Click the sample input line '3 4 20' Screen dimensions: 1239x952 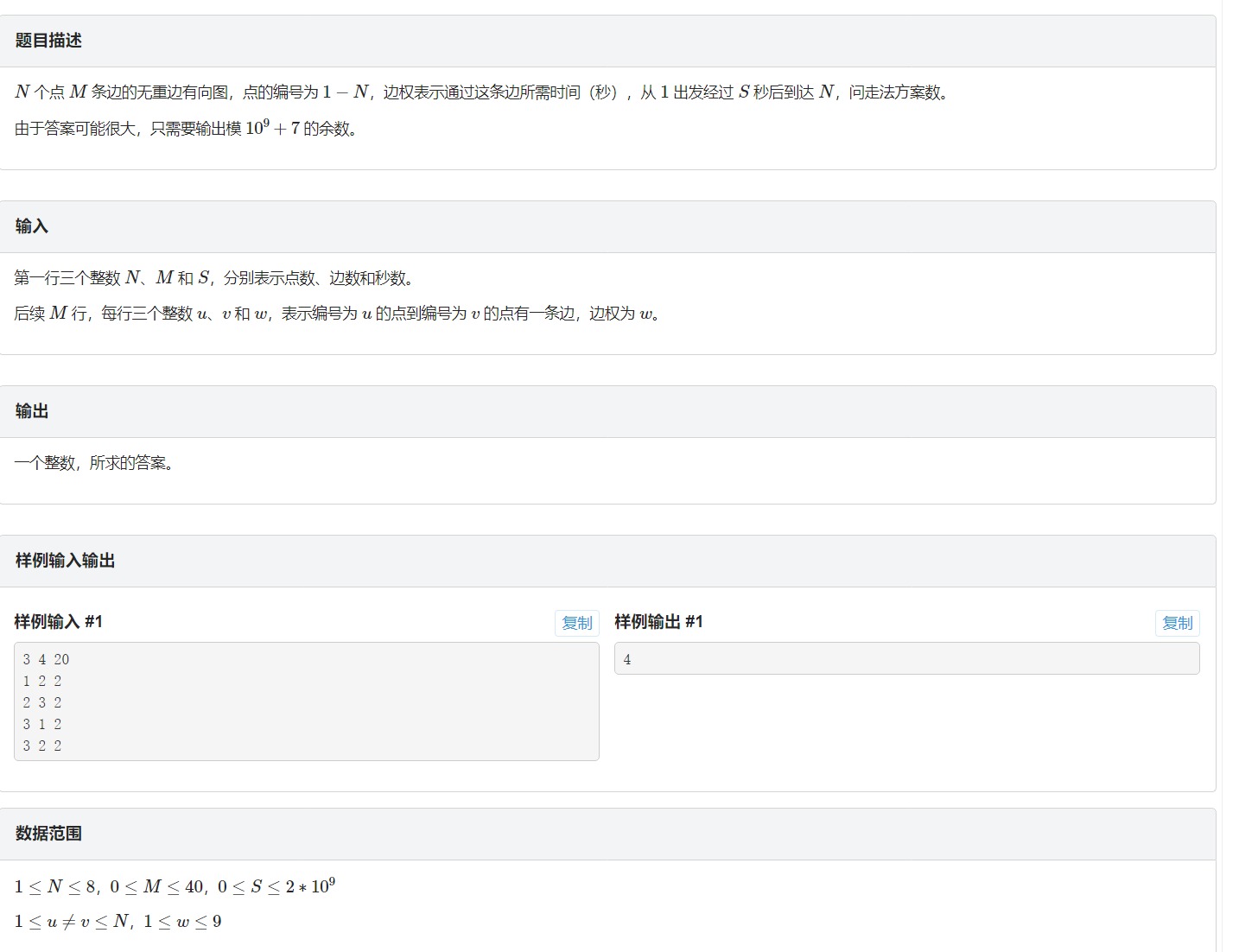pos(46,659)
